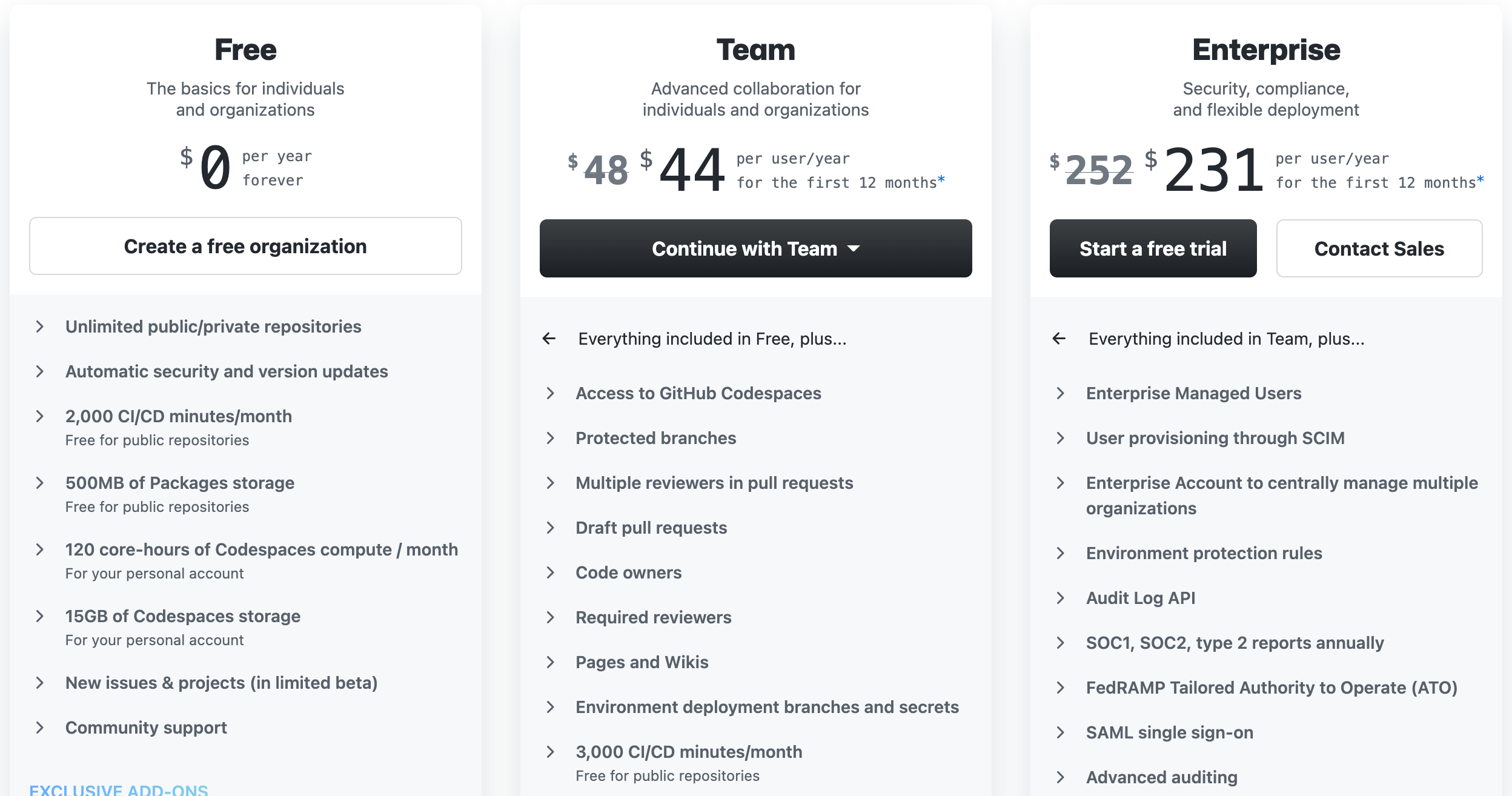This screenshot has width=1512, height=796.
Task: Click chevron icon next to Protected branches
Action: click(550, 438)
